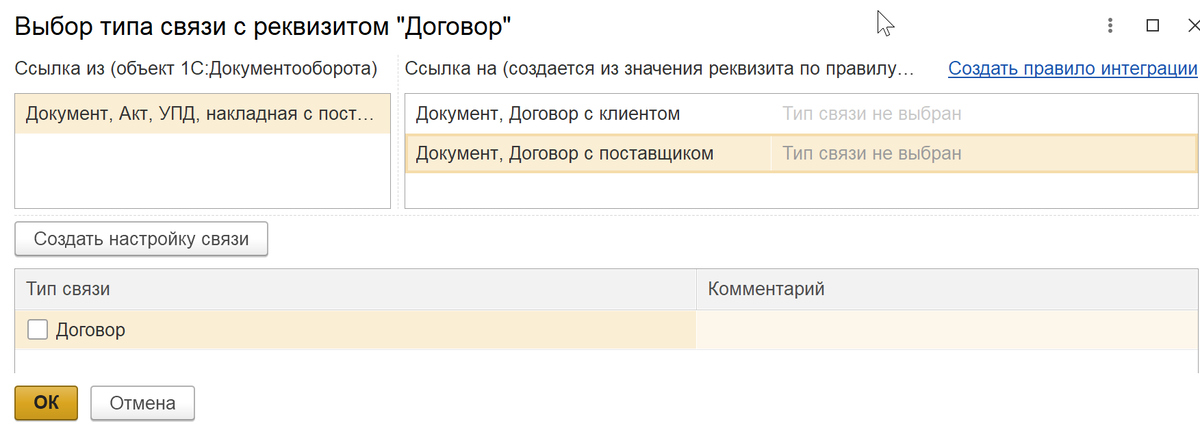Screen dimensions: 1200x428
Task: Select the "Документ, Акт, УПД, накладная" source row
Action: click(x=201, y=113)
